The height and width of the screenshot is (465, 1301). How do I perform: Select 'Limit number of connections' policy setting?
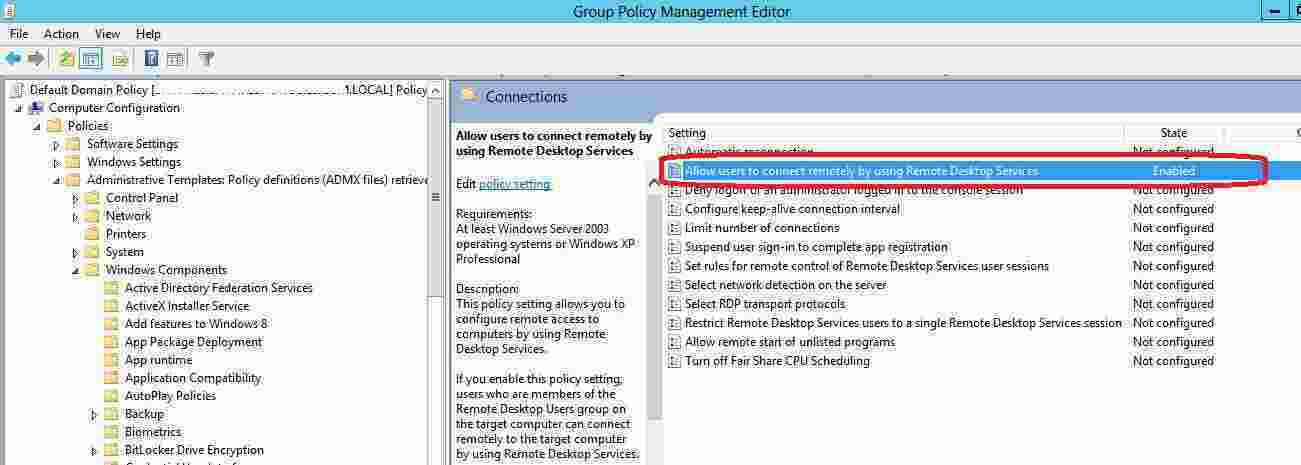(x=761, y=228)
